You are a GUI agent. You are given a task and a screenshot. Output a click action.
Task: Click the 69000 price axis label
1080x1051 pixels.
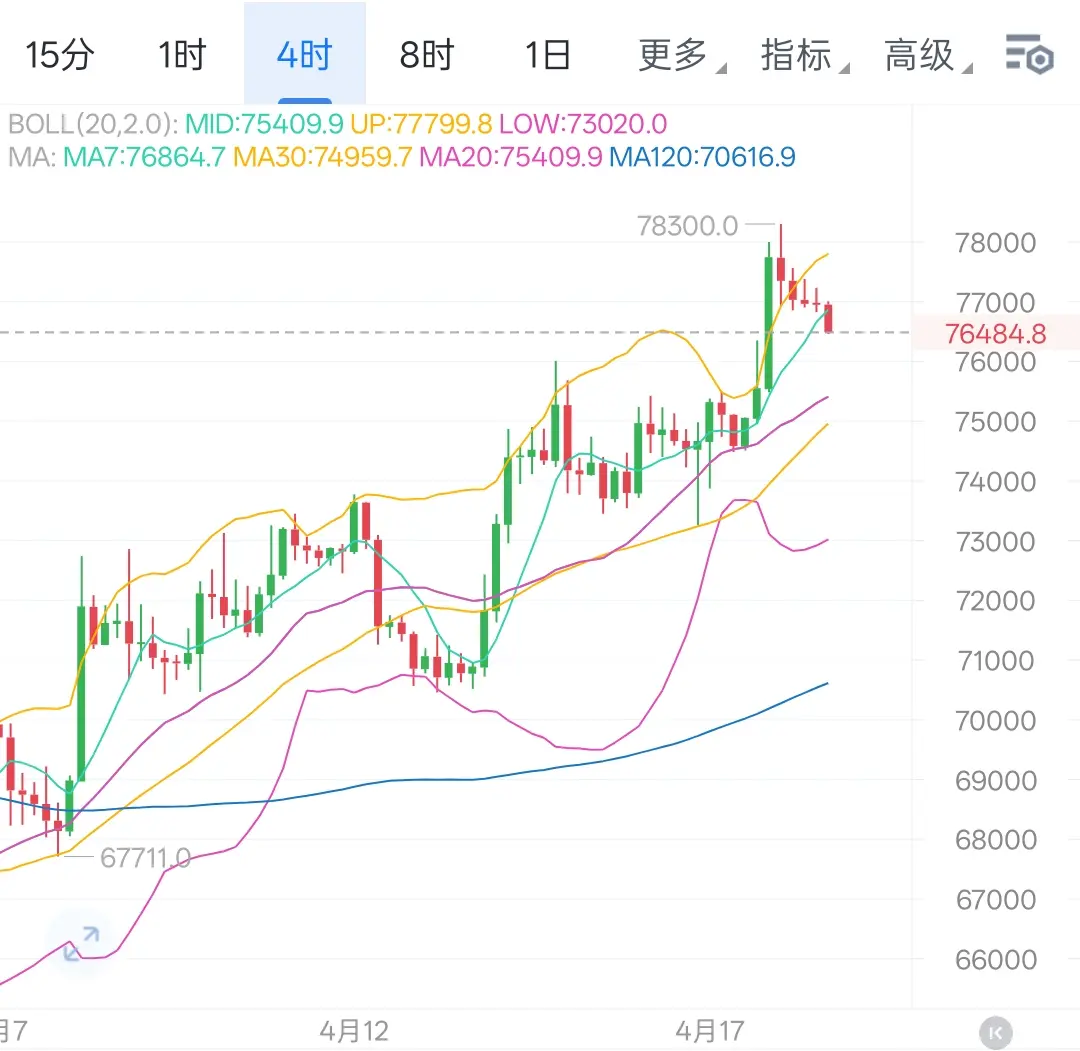pos(995,781)
